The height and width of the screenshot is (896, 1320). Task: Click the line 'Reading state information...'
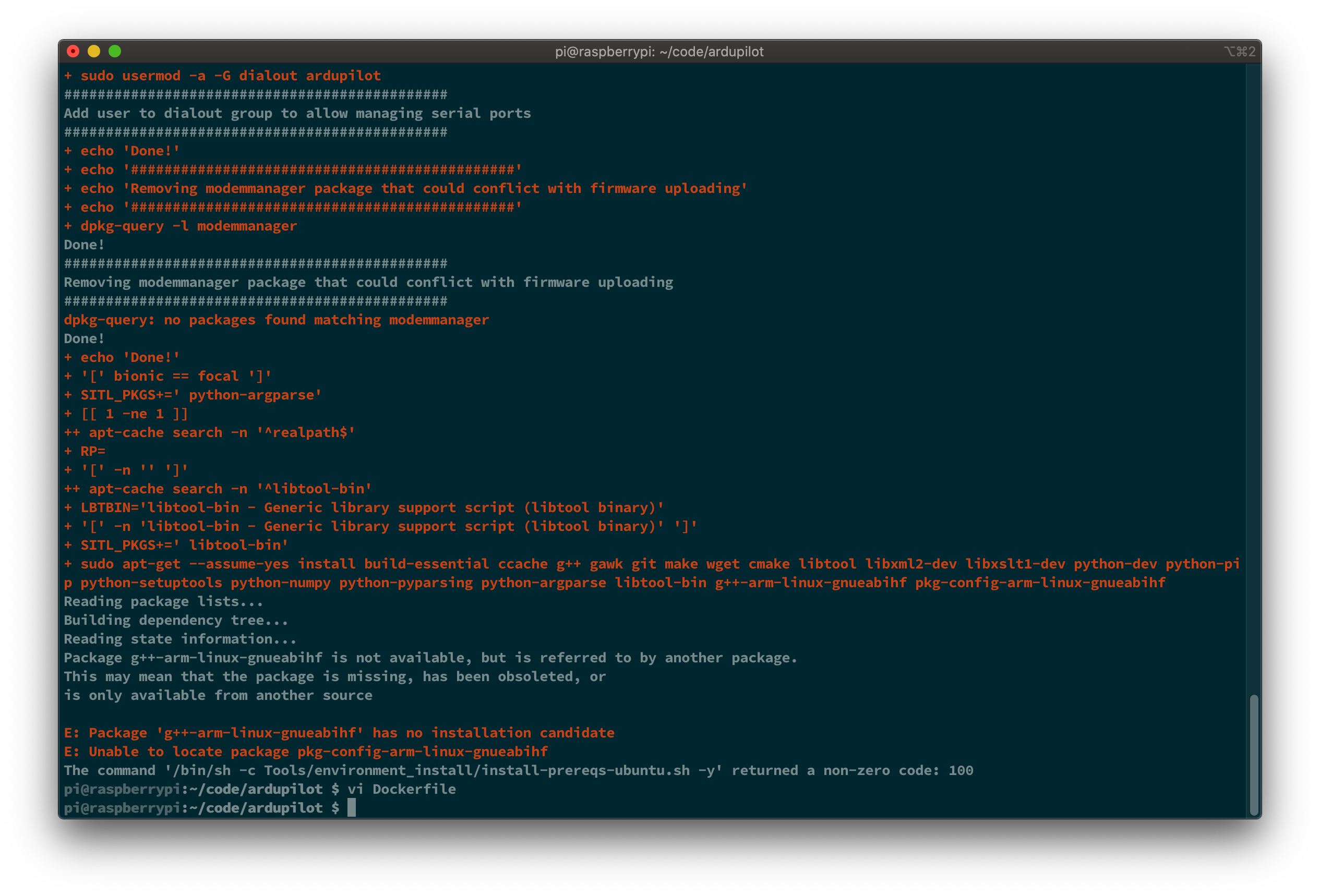tap(180, 639)
